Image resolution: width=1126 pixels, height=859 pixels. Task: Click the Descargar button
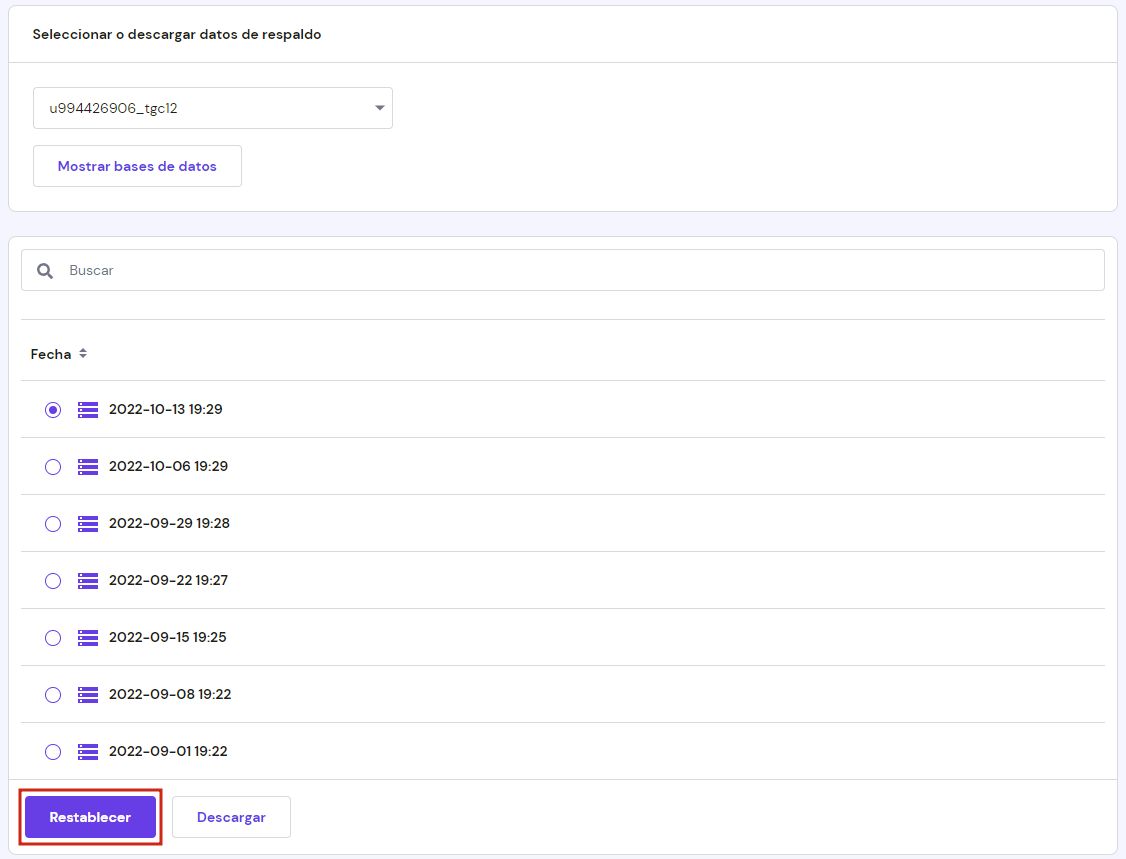231,817
